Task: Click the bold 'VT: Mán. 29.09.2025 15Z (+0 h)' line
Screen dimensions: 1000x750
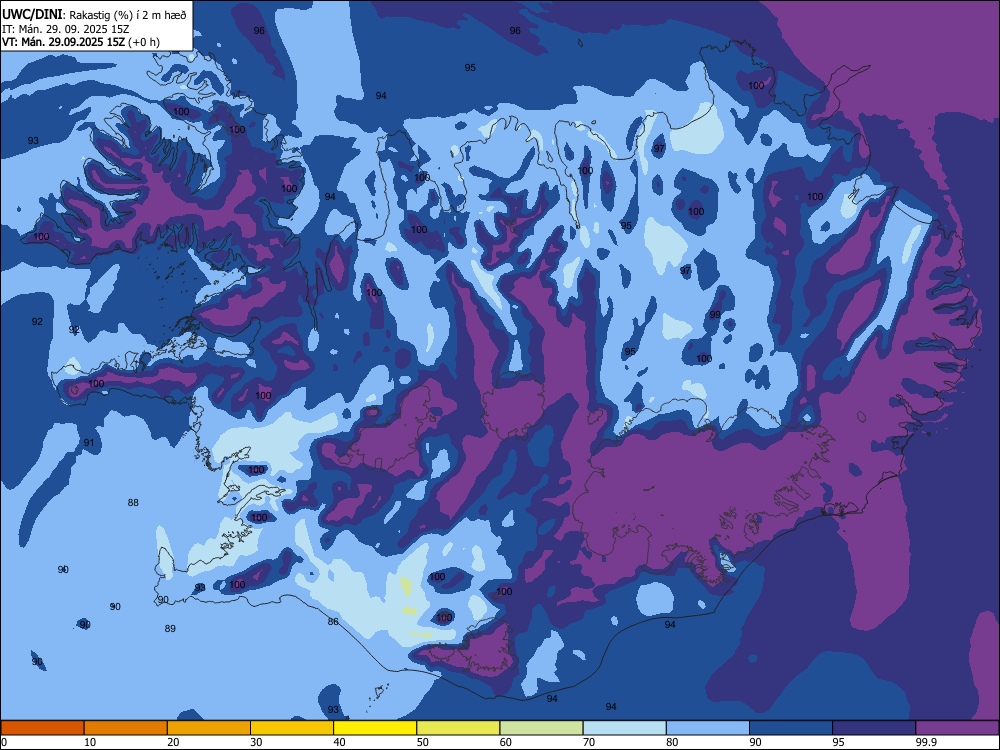Action: coord(81,42)
